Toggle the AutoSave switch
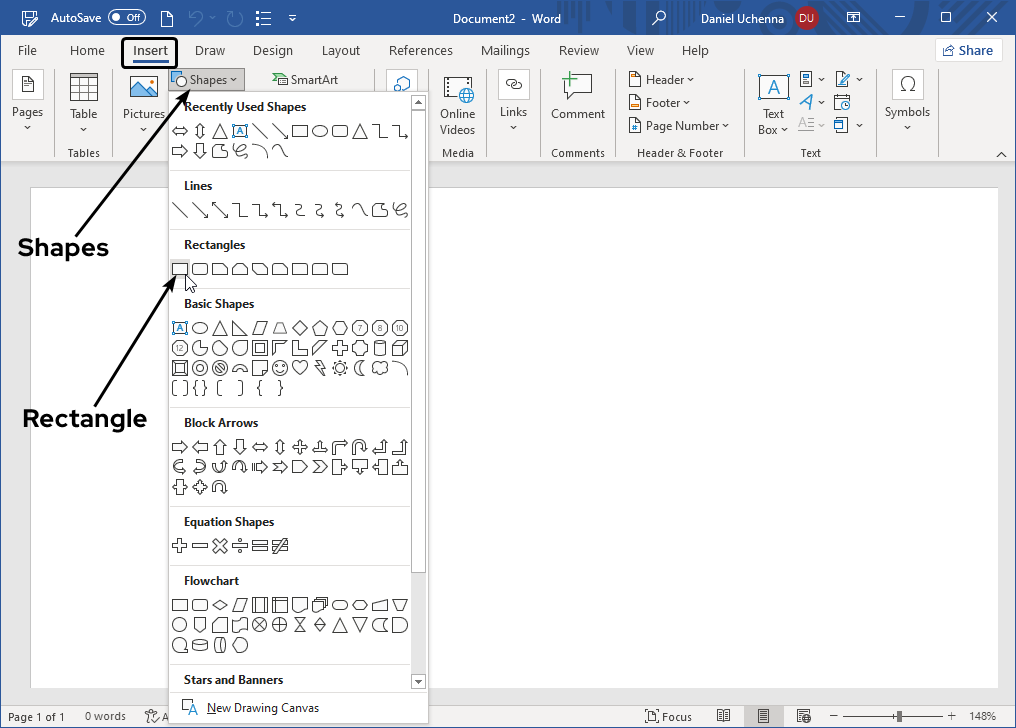Screen dimensions: 1016x728 [126, 18]
